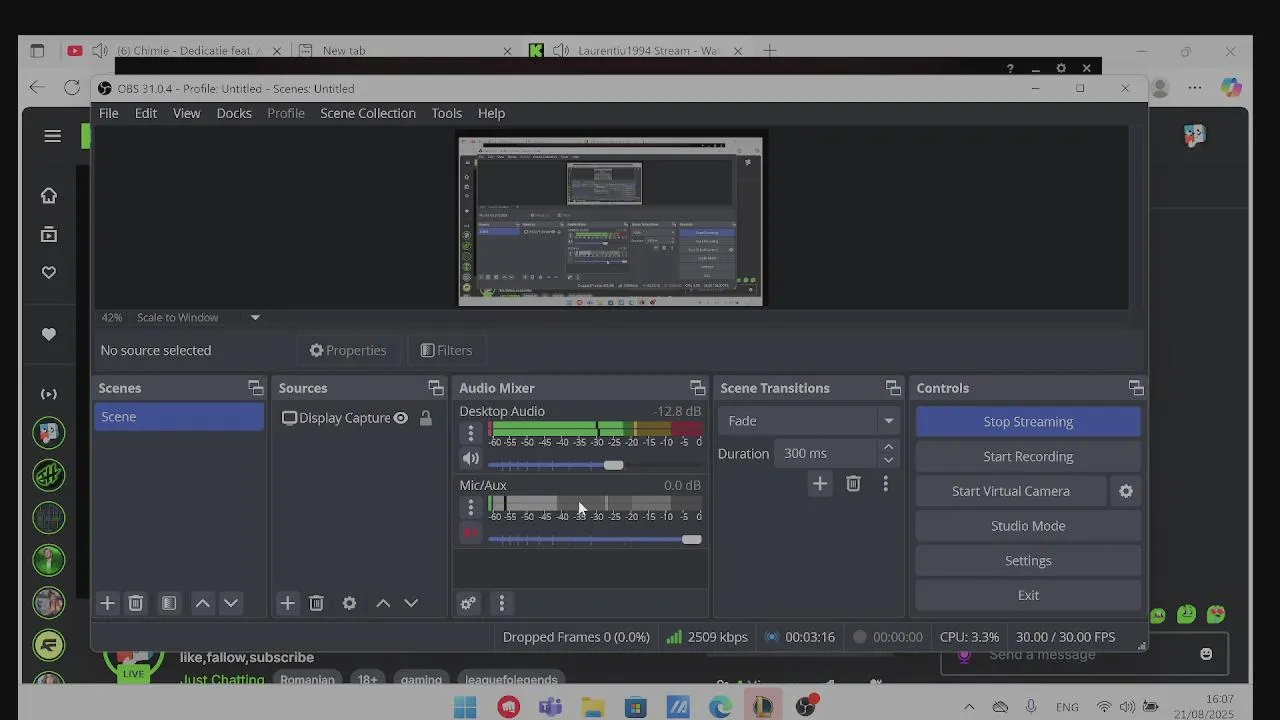Open the Docks menu
The height and width of the screenshot is (720, 1280).
point(234,113)
